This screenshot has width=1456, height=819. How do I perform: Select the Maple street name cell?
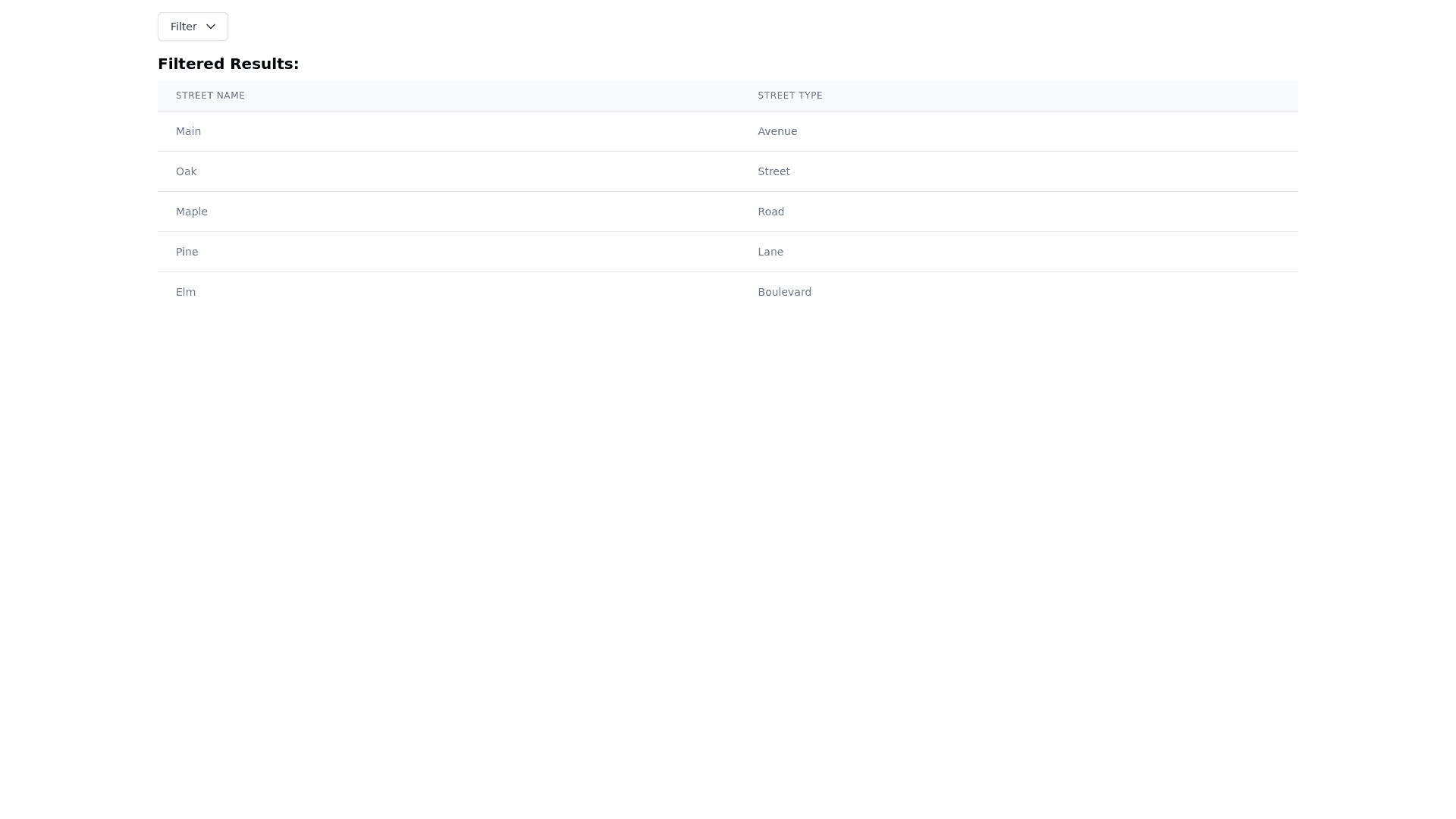click(448, 212)
